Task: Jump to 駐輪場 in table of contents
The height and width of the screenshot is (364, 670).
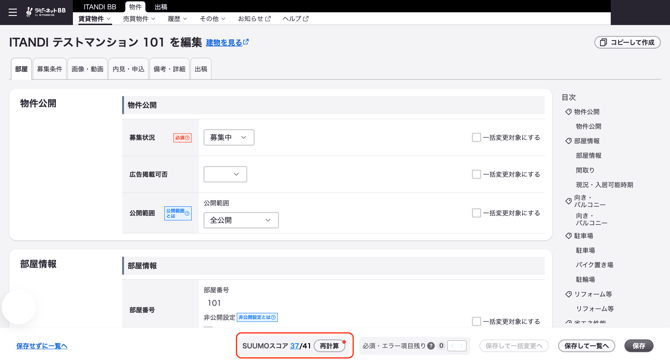Action: tap(585, 279)
